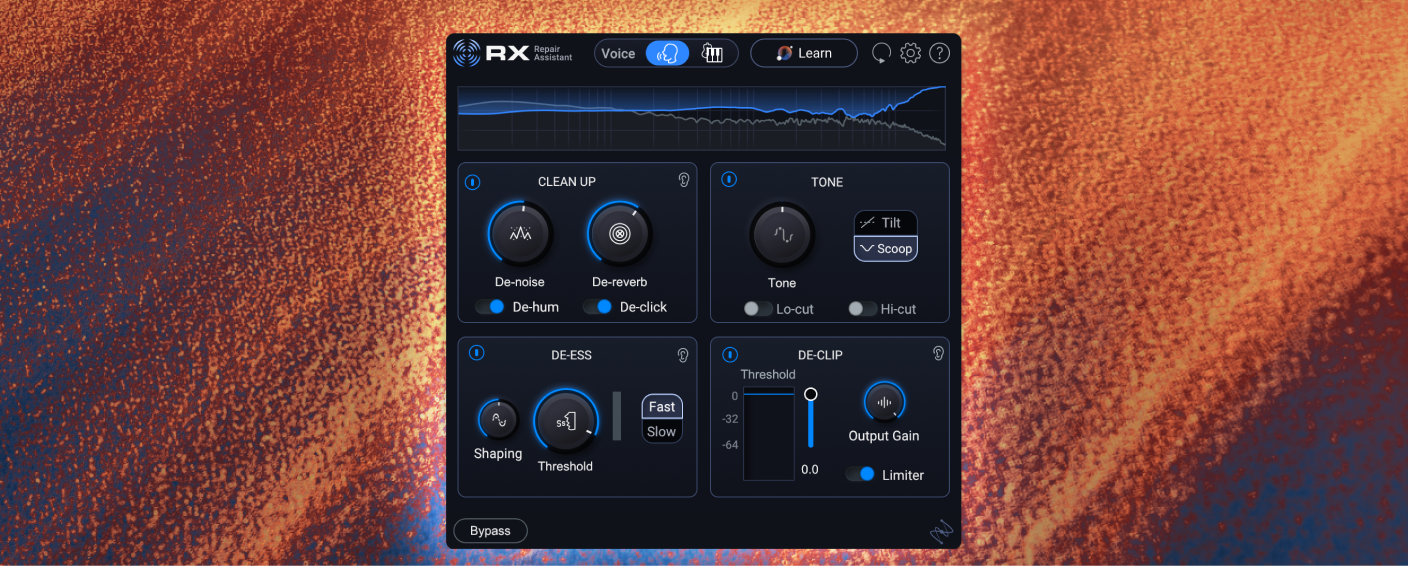Toggle the Tone module power button
This screenshot has width=1408, height=566.
730,179
